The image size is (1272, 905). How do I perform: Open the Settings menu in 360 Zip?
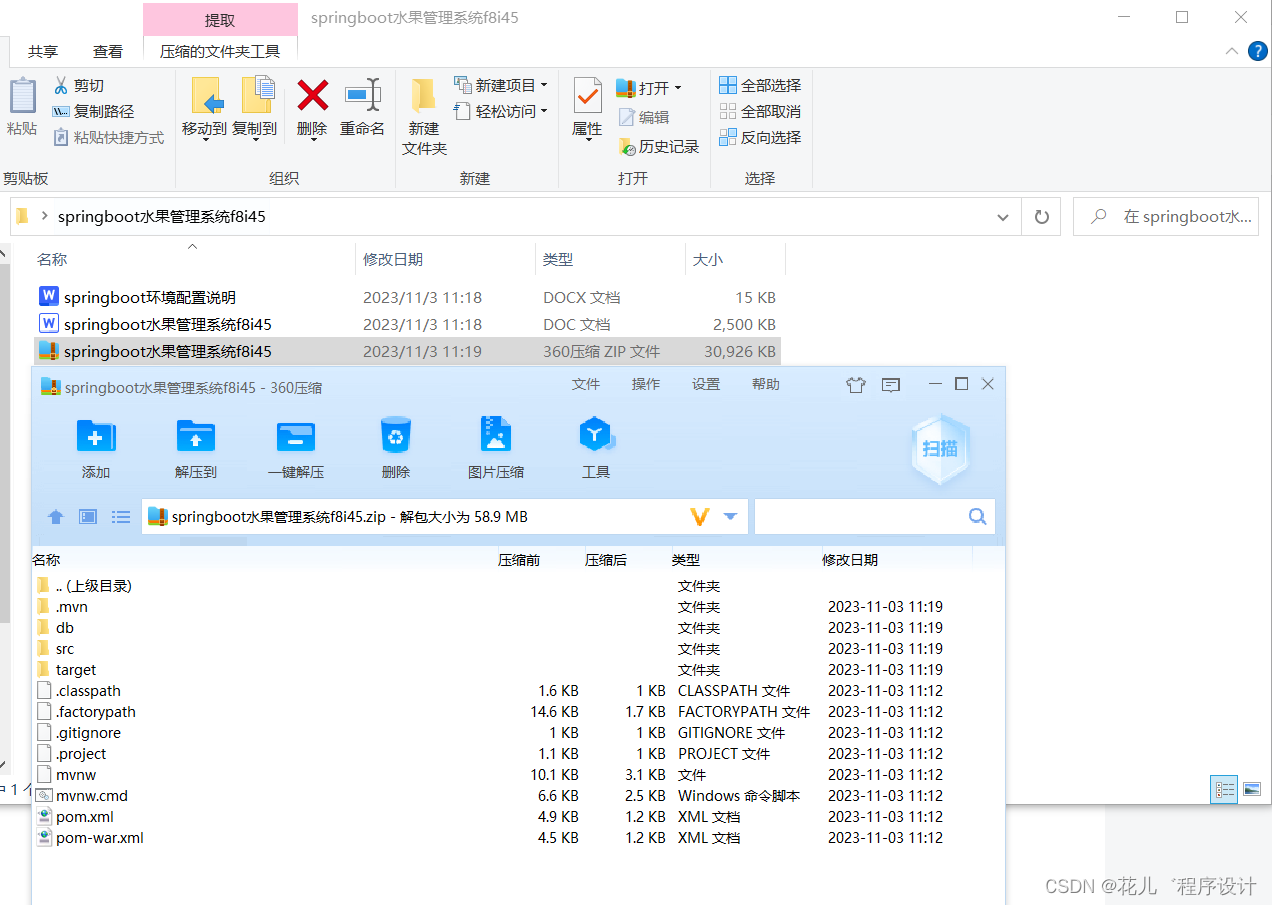pyautogui.click(x=706, y=384)
